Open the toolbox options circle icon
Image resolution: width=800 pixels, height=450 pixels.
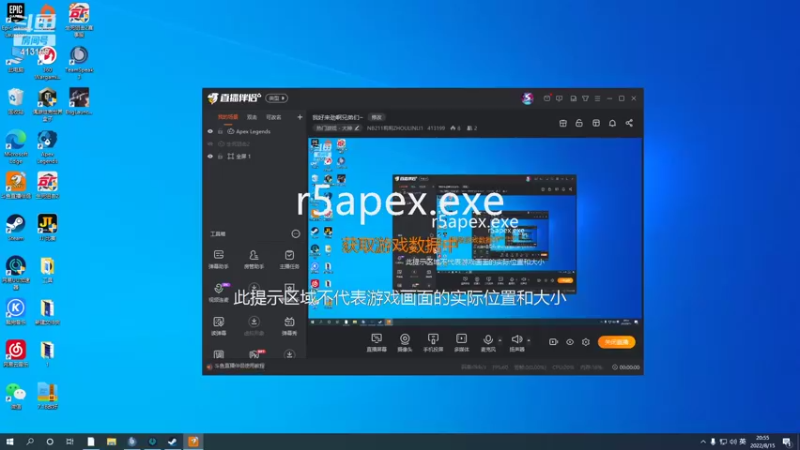(x=295, y=234)
